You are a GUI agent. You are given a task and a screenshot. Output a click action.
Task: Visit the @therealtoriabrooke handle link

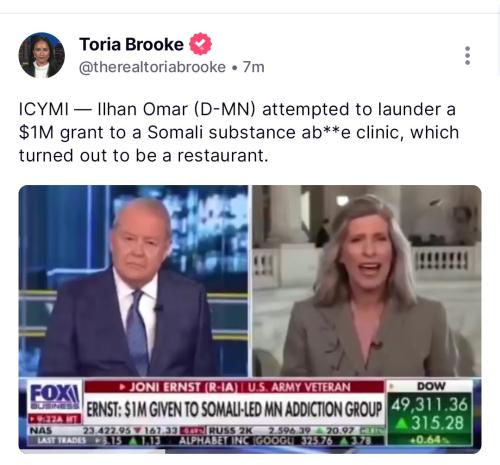[152, 67]
